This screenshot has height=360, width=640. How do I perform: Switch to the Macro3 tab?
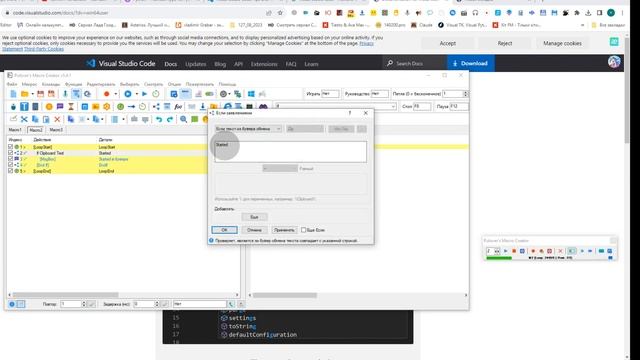click(56, 130)
